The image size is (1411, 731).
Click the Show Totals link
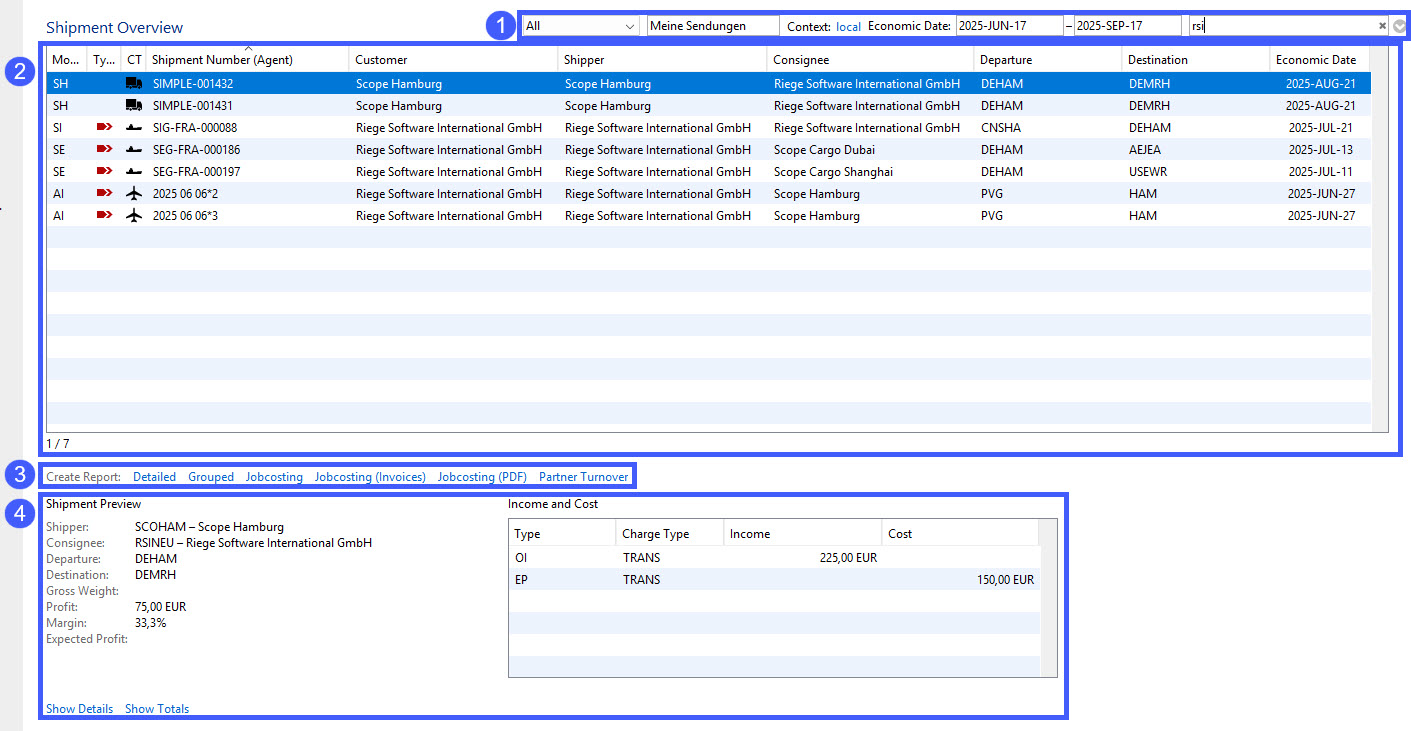157,709
